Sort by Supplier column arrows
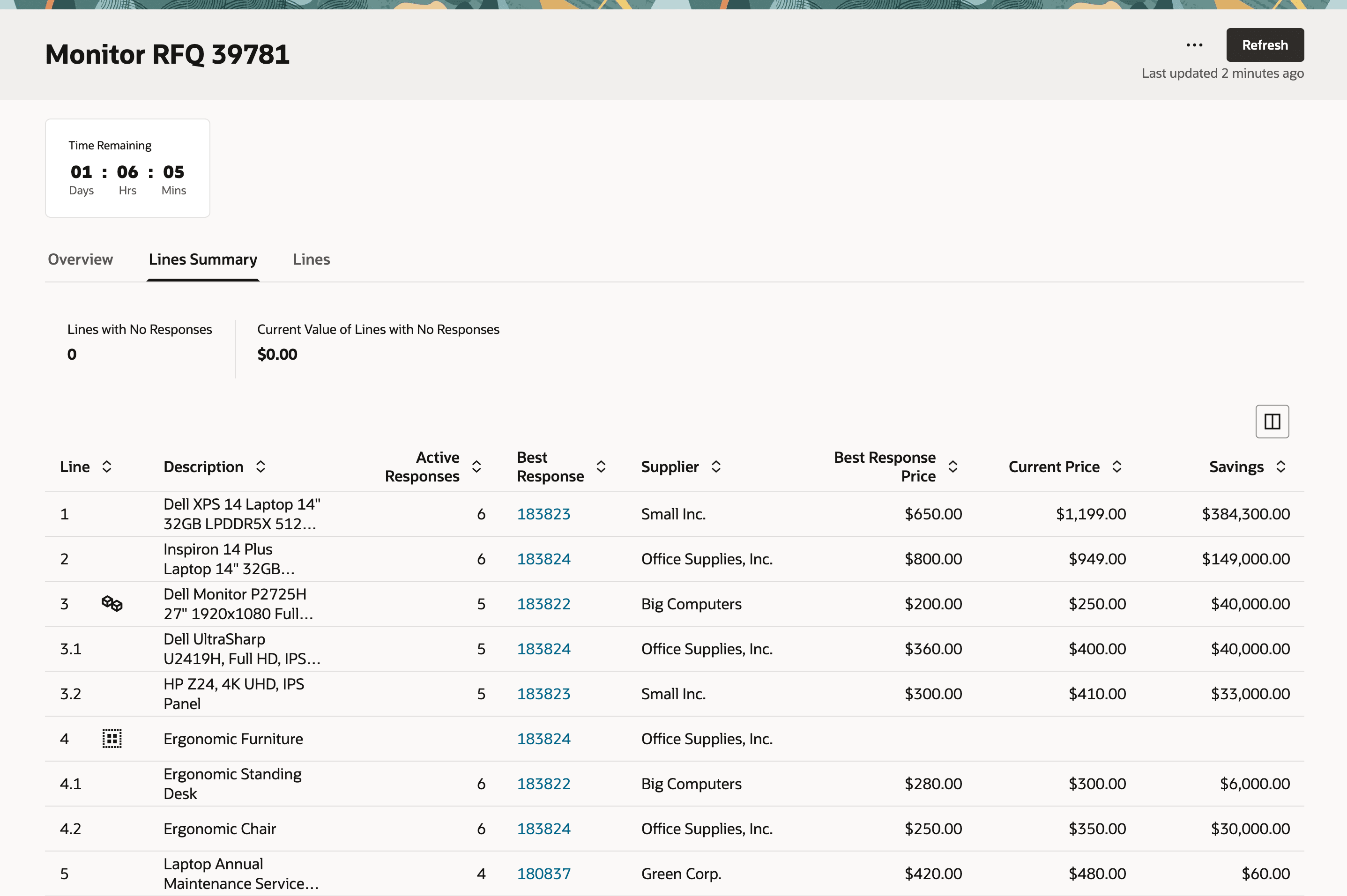1347x896 pixels. 716,467
